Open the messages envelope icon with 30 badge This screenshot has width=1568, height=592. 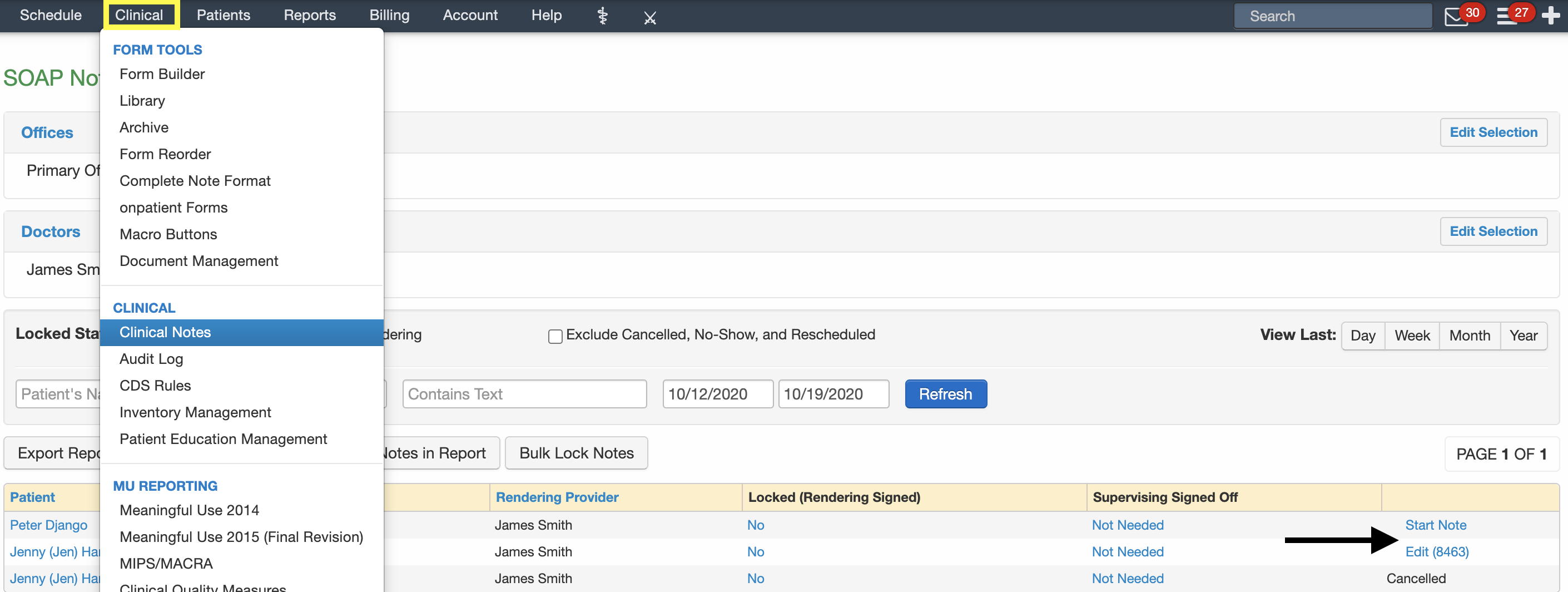coord(1456,16)
